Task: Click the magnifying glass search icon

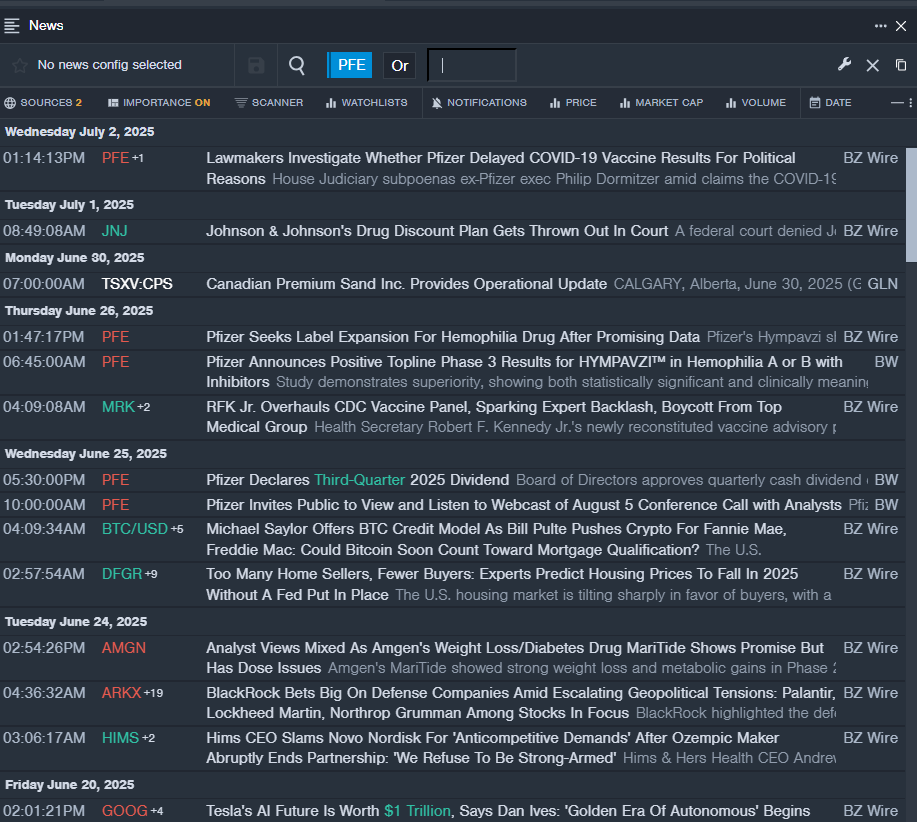Action: point(297,65)
